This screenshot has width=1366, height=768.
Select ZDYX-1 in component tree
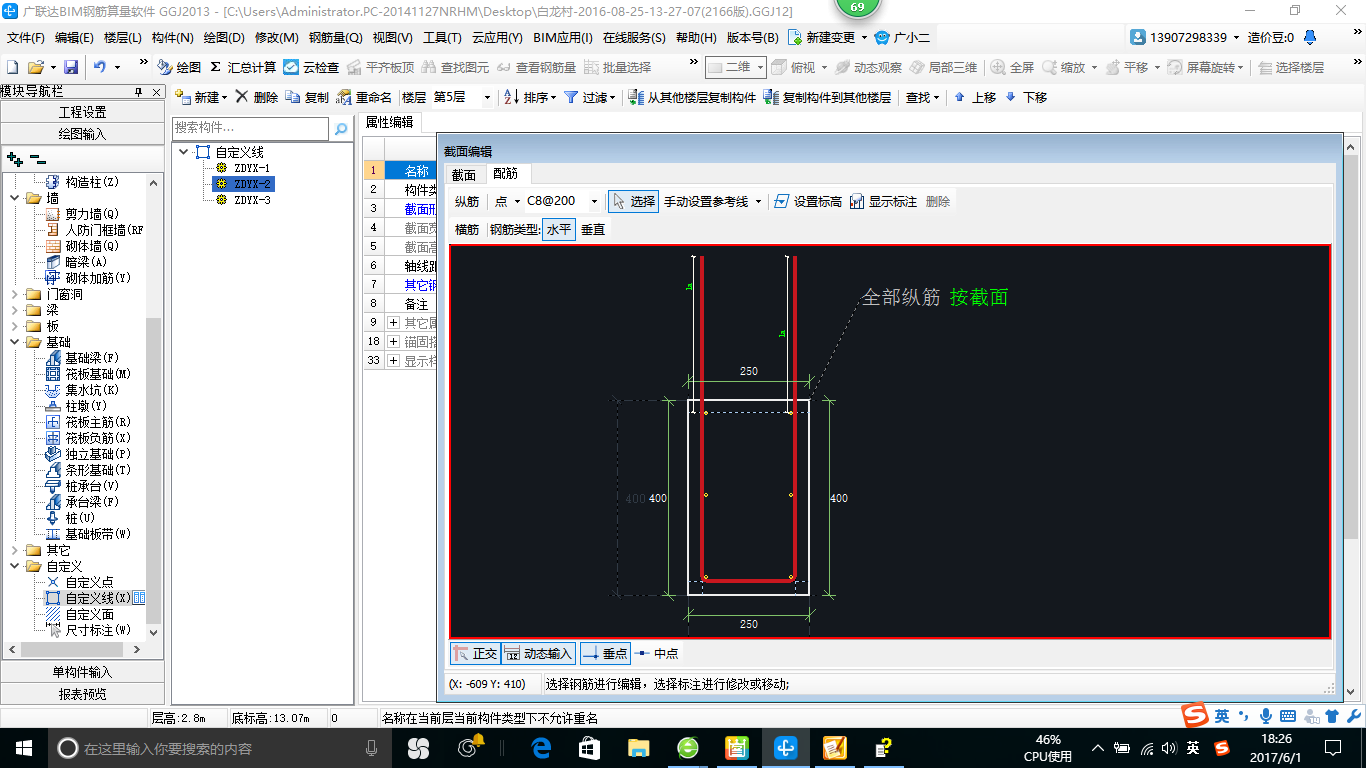252,168
